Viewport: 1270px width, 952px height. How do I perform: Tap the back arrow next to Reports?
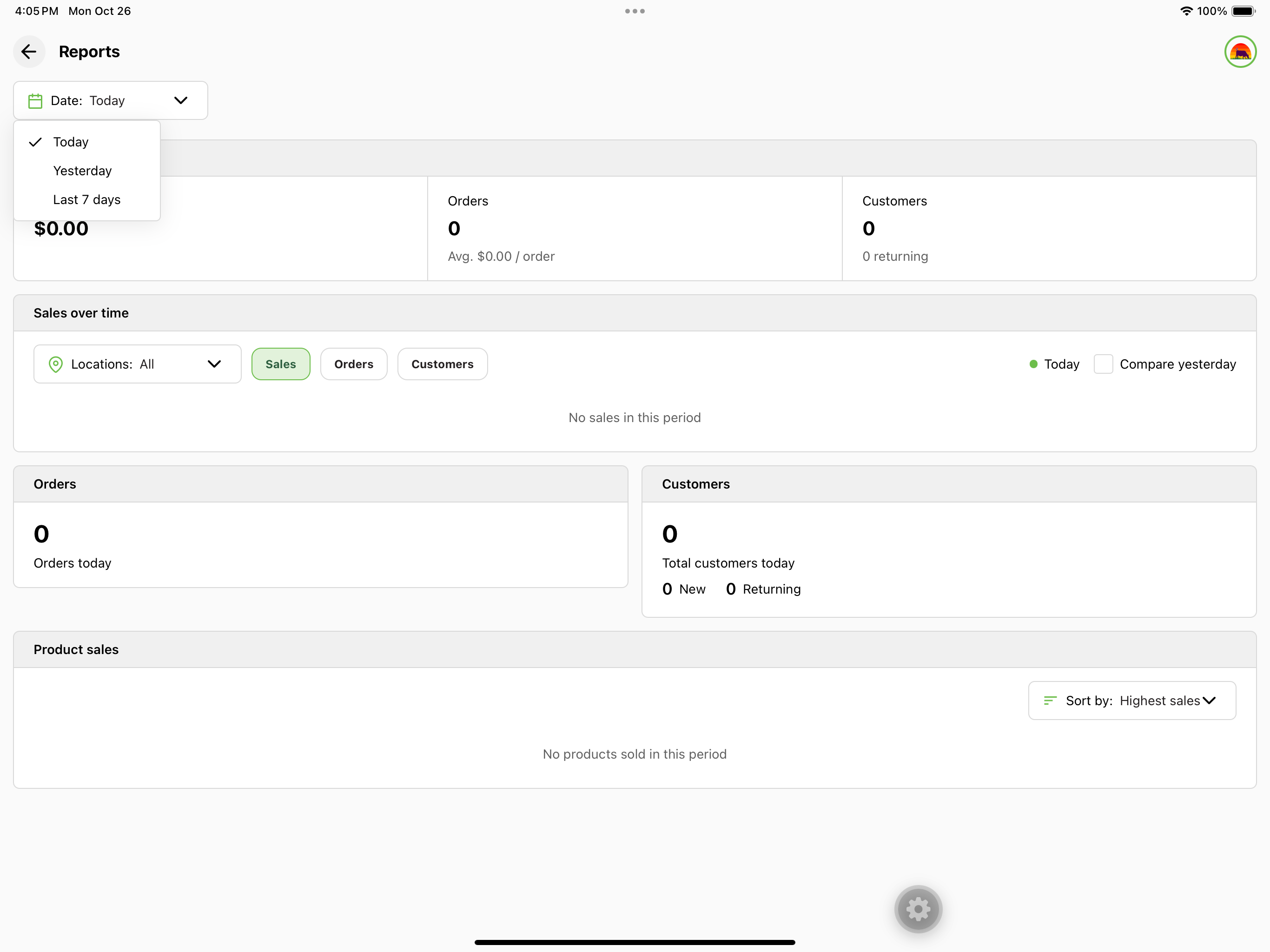point(29,52)
